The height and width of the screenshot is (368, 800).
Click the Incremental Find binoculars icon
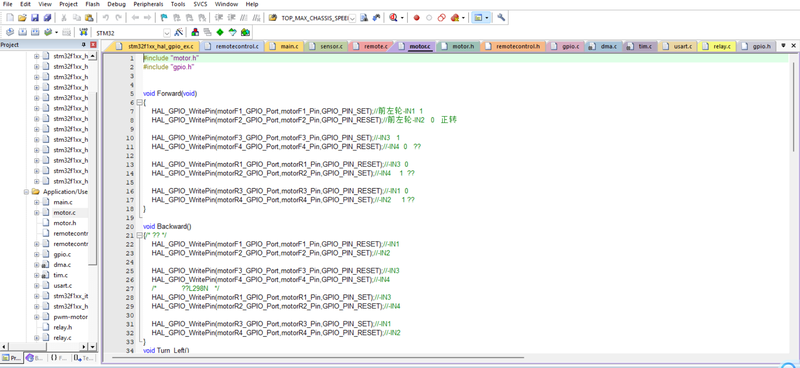tap(377, 17)
